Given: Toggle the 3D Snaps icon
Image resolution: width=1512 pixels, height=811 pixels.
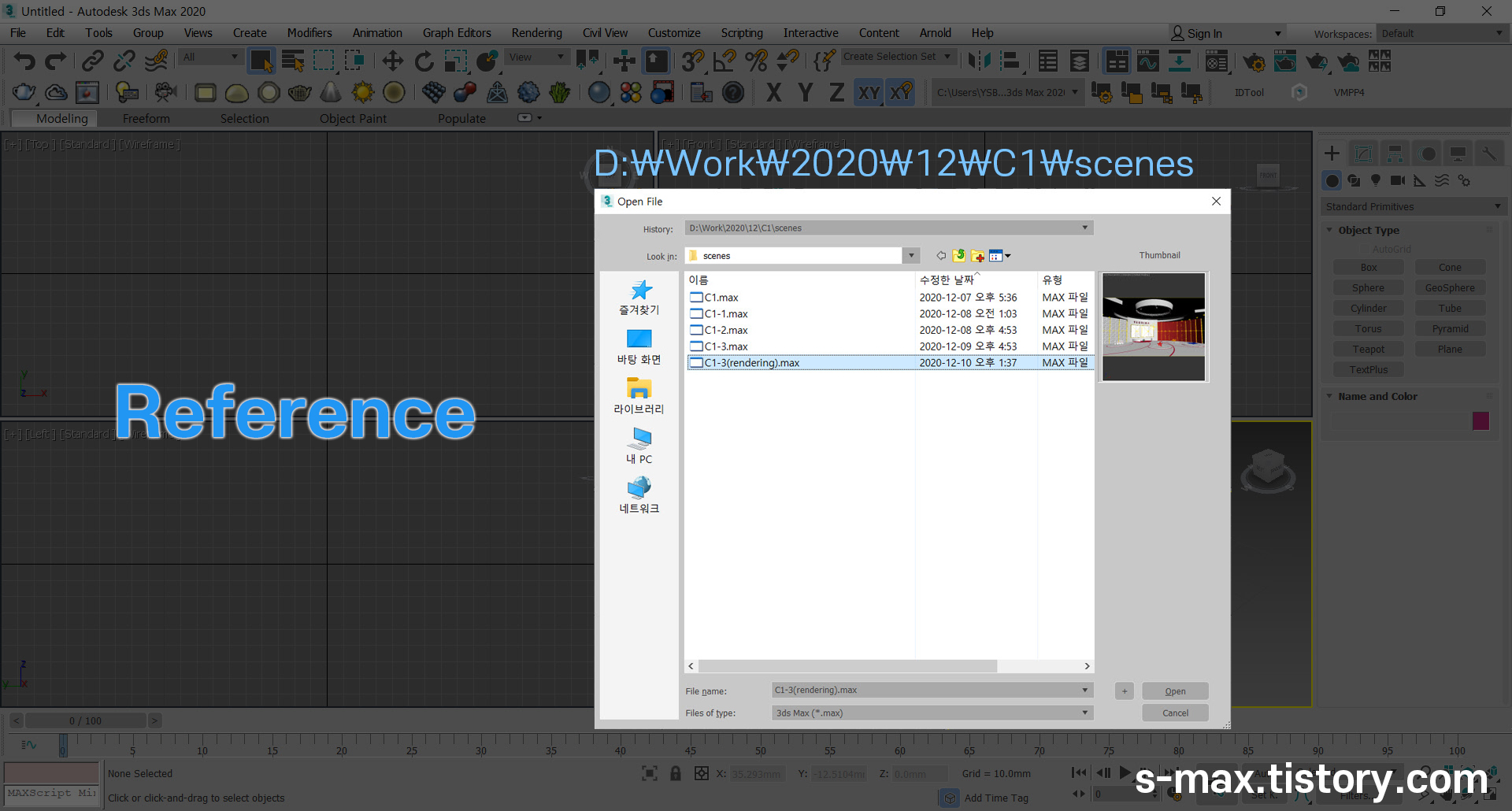Looking at the screenshot, I should pos(692,61).
